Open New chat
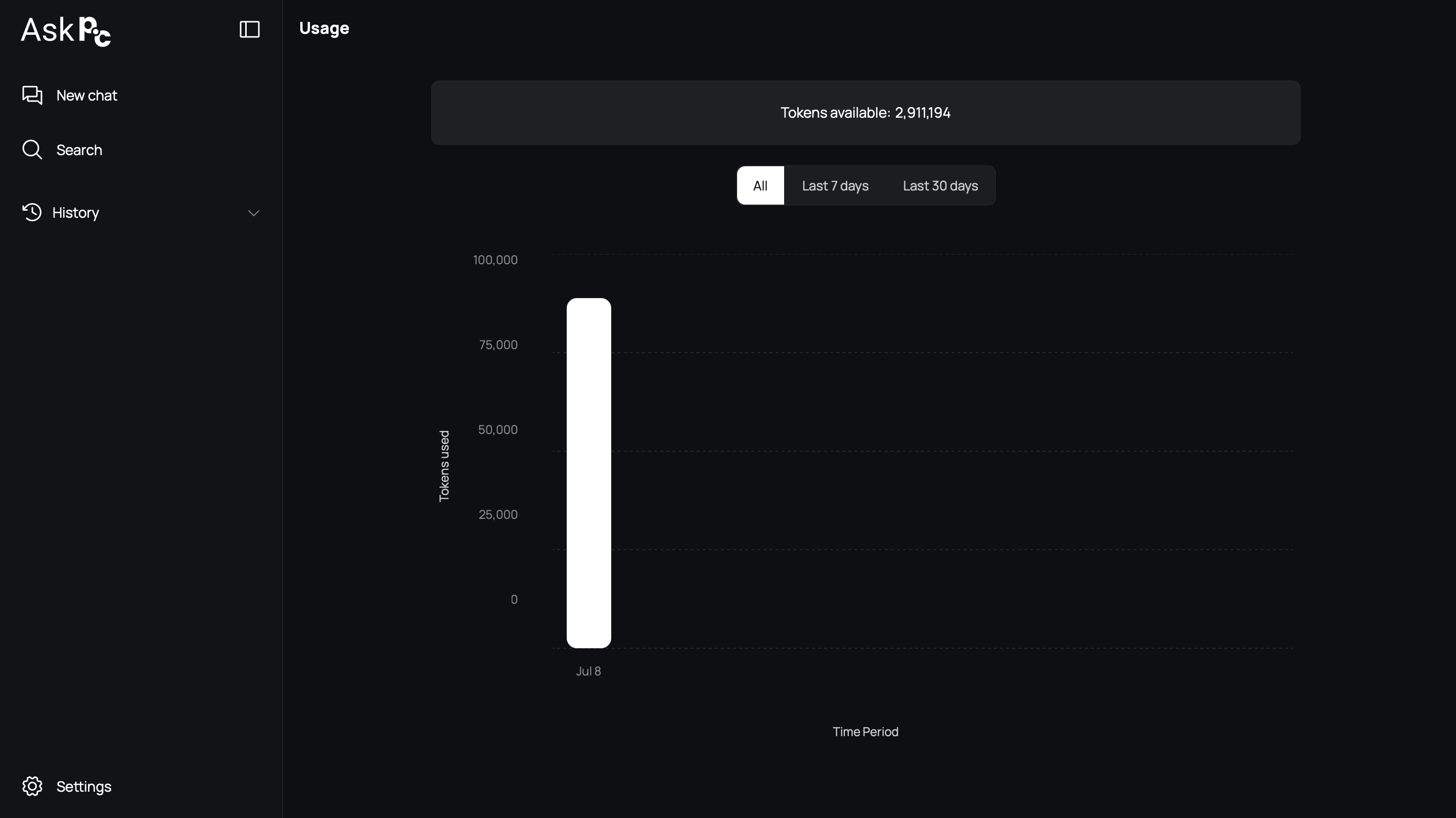This screenshot has height=818, width=1456. 86,95
